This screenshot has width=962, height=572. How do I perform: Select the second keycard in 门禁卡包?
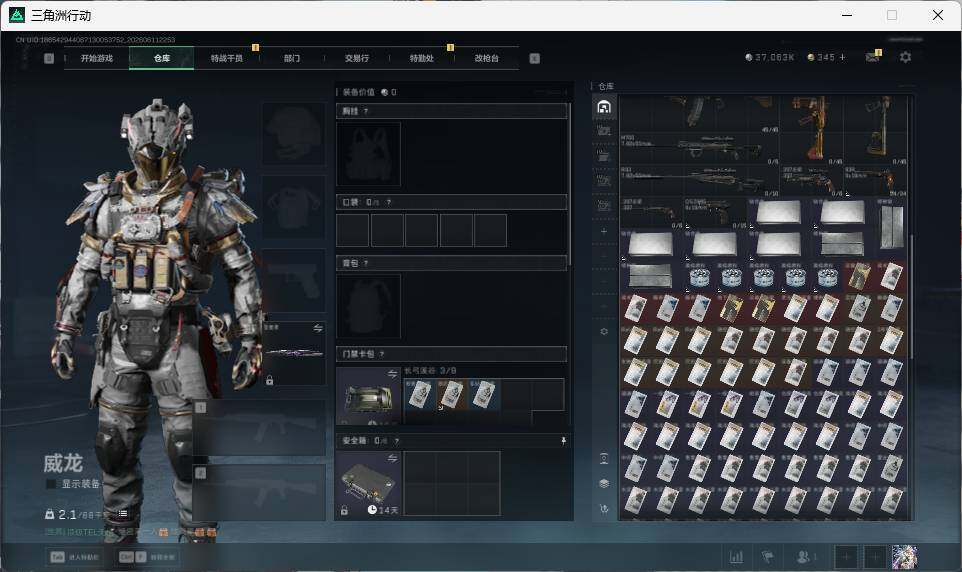[x=452, y=394]
